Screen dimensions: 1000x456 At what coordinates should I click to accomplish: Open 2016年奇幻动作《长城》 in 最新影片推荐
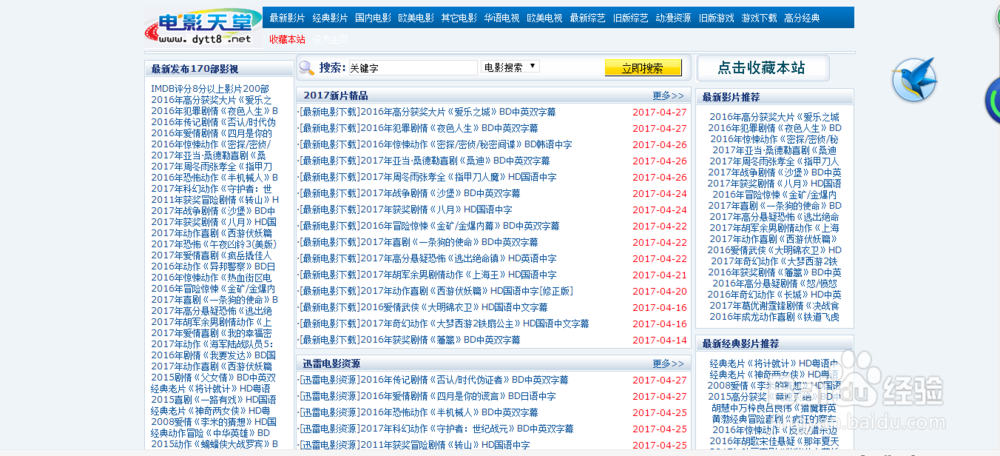coord(775,294)
